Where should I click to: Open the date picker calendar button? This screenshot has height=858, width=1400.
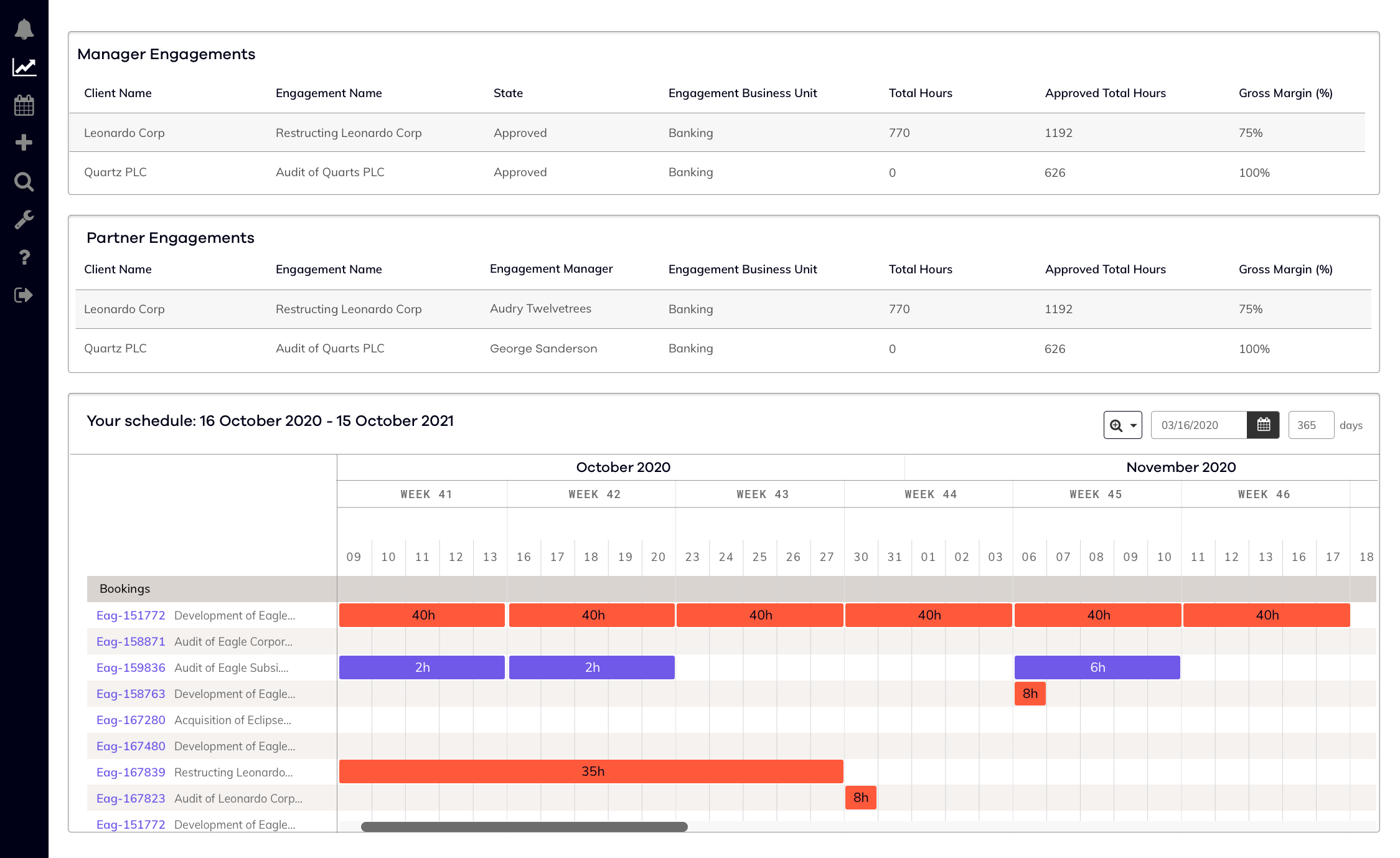click(x=1263, y=425)
